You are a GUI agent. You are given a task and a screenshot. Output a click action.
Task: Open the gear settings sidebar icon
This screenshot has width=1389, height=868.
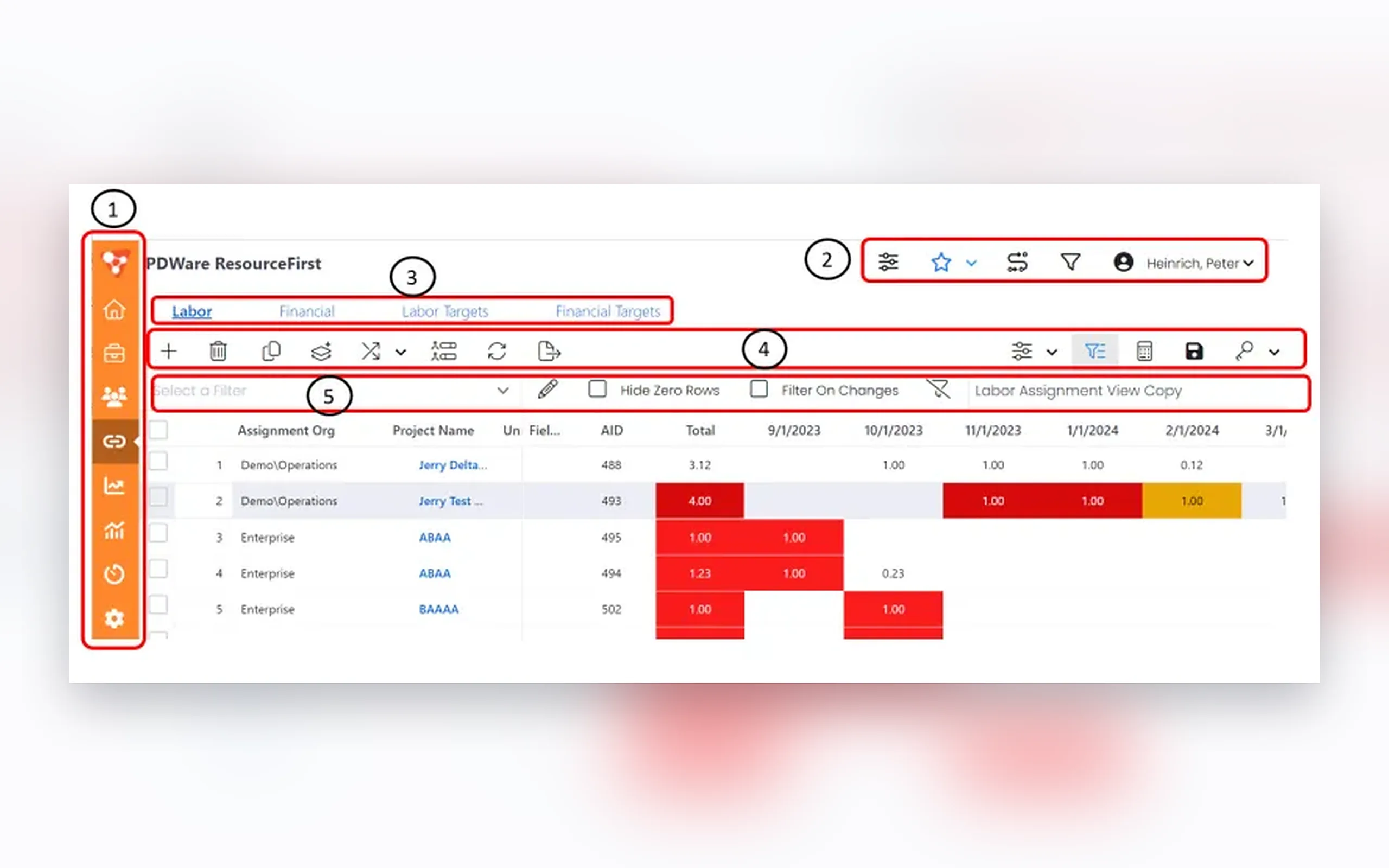coord(114,618)
